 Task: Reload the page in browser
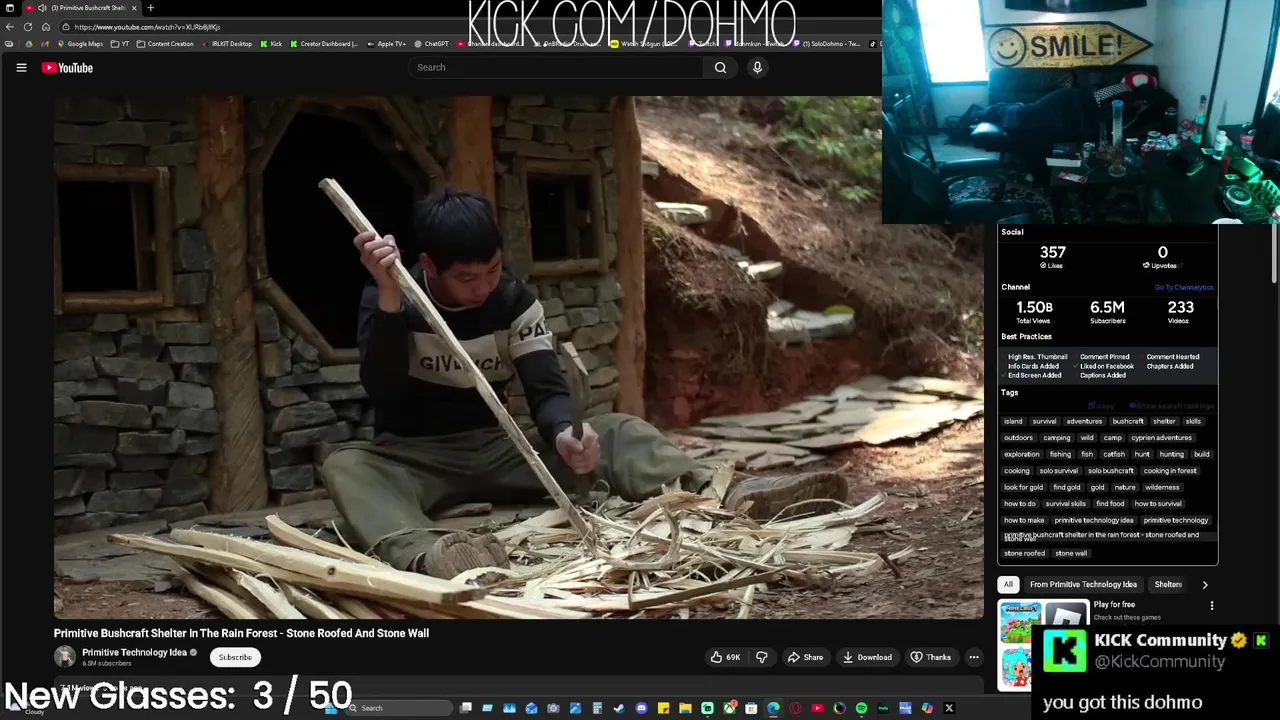pos(28,27)
